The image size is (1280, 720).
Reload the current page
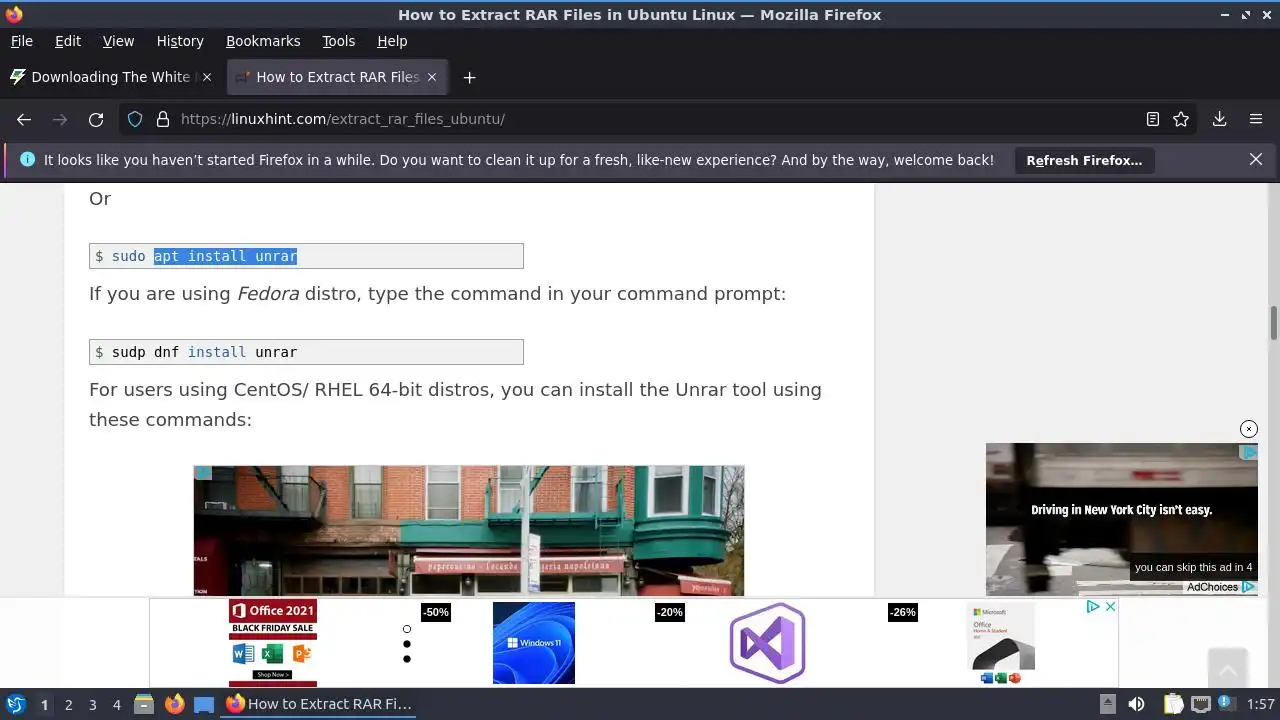[x=96, y=119]
